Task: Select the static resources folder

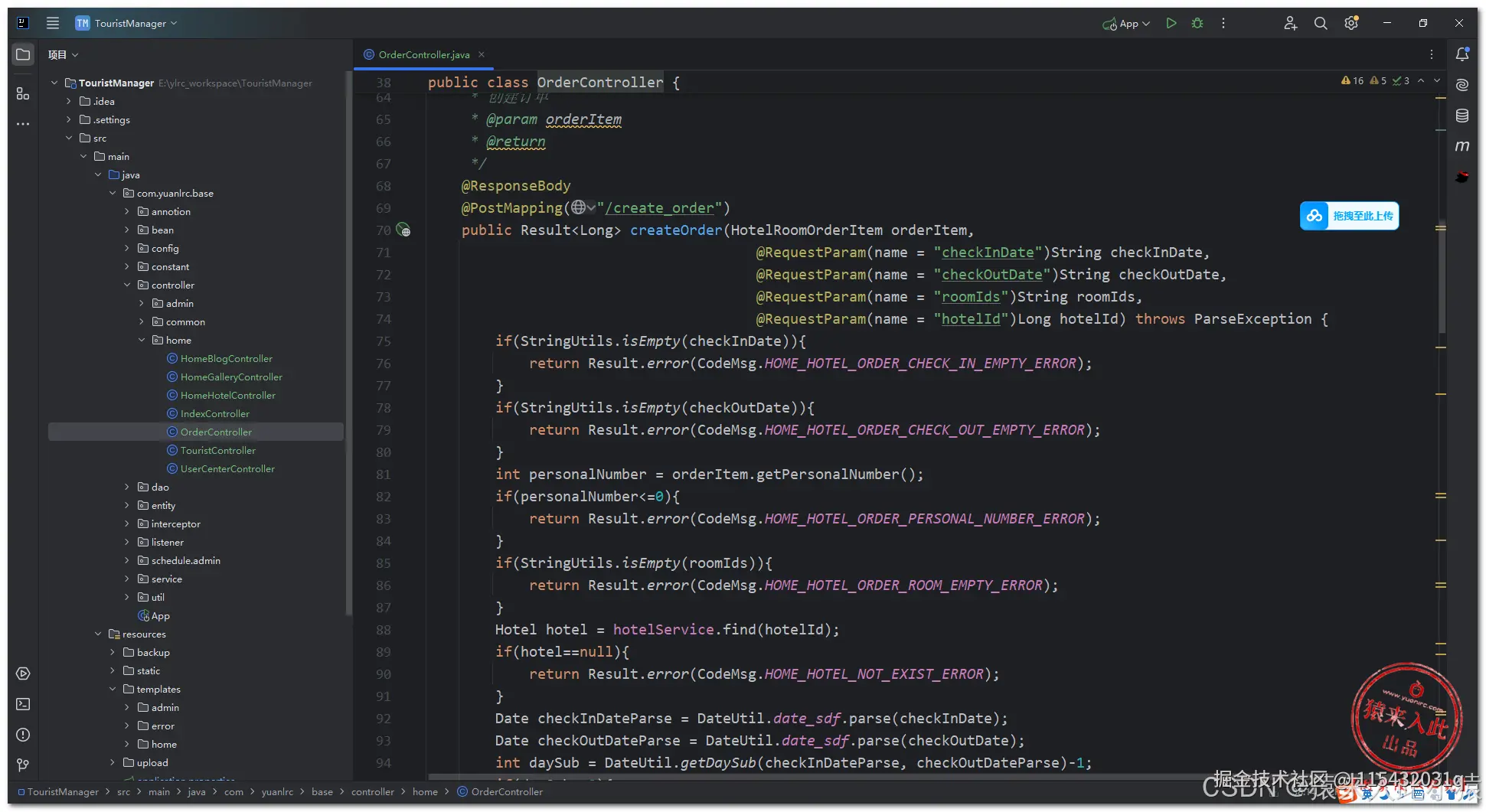Action: coord(148,670)
